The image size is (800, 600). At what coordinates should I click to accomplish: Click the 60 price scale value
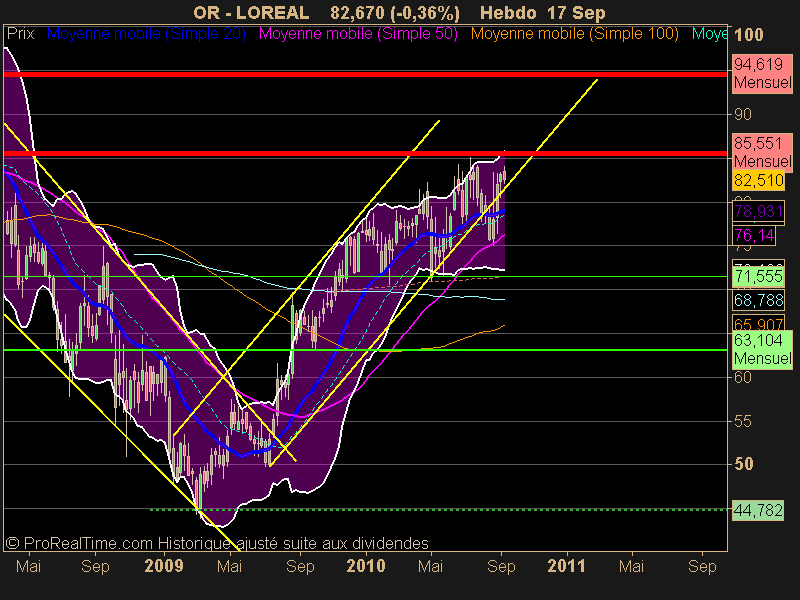pyautogui.click(x=743, y=378)
